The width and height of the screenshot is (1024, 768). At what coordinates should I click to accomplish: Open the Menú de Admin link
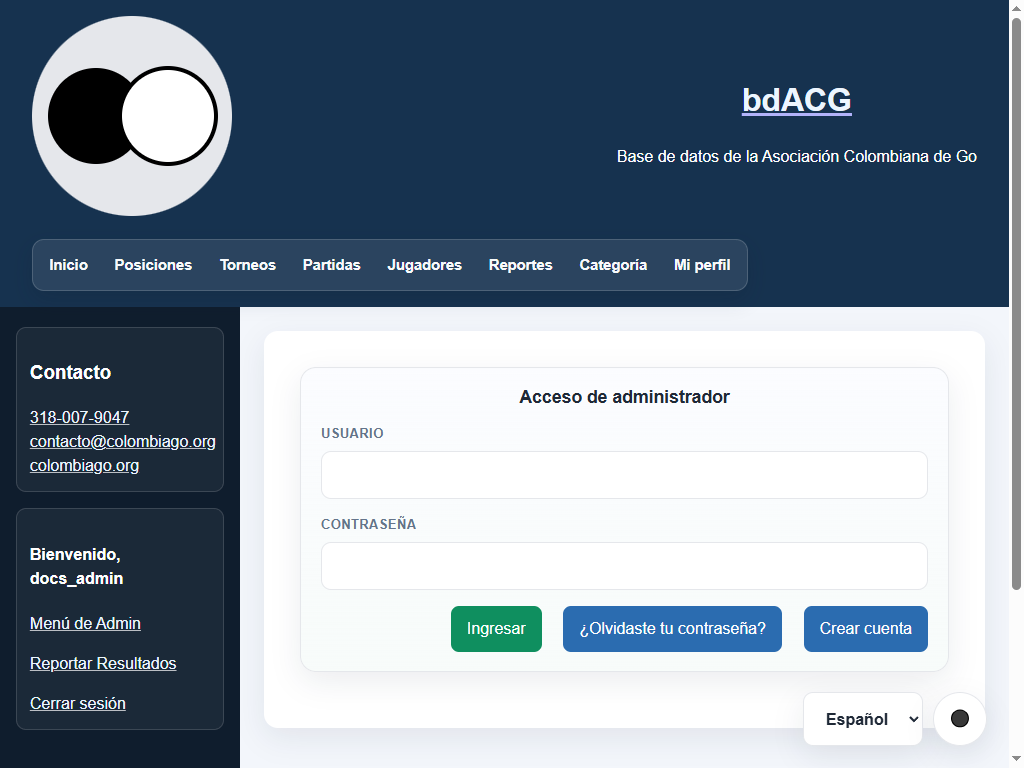pos(86,623)
